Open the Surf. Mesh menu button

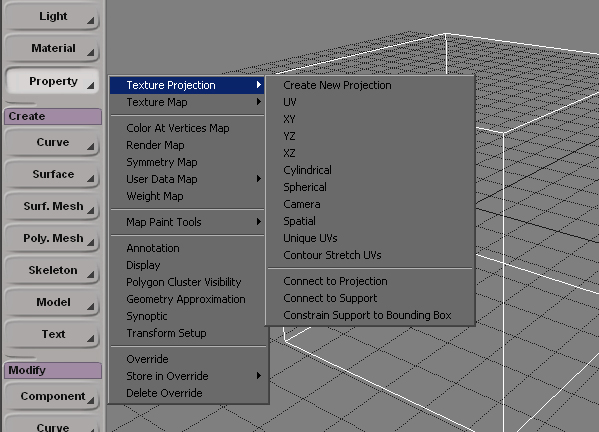pos(52,207)
